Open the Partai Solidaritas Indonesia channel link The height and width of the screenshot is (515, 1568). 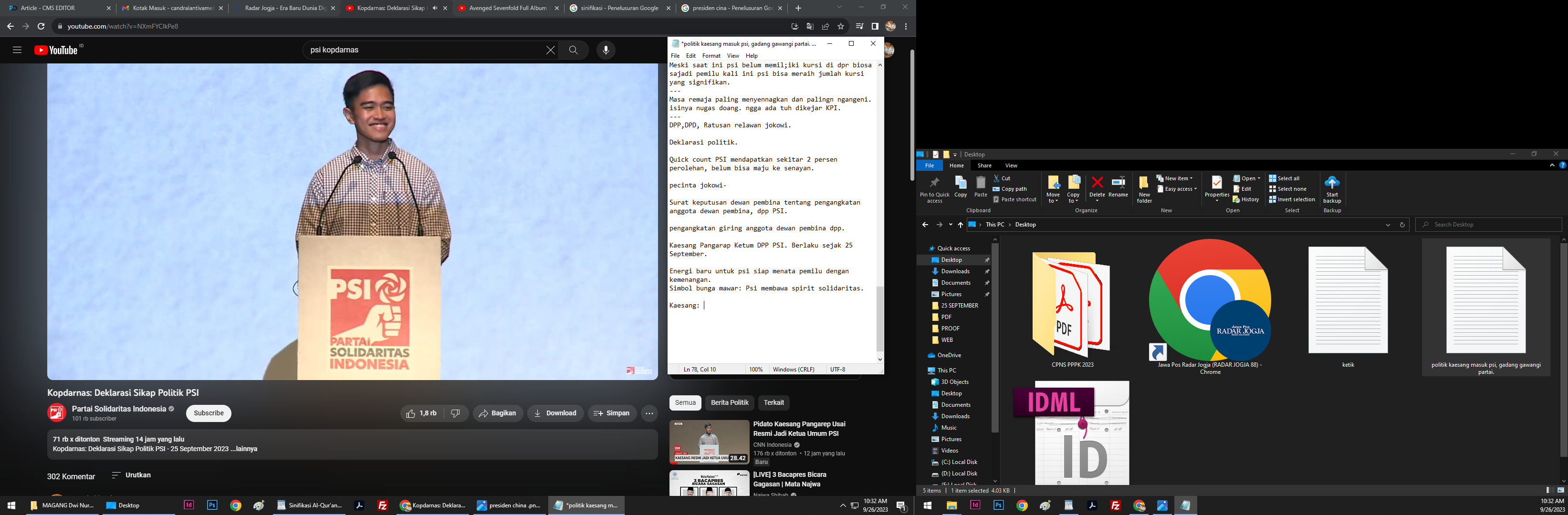[x=119, y=409]
